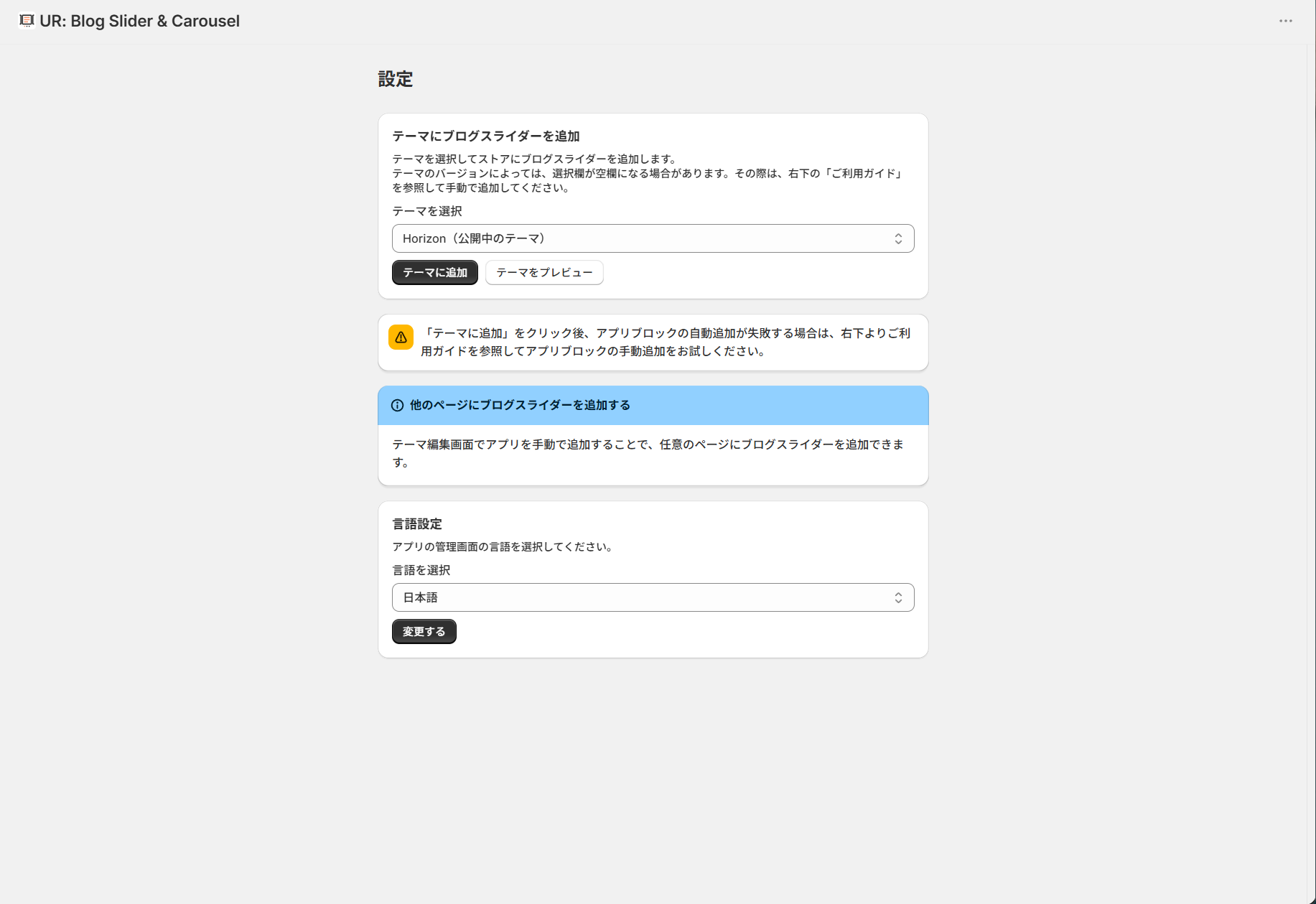Click the up-down arrows on the theme selector

(898, 239)
